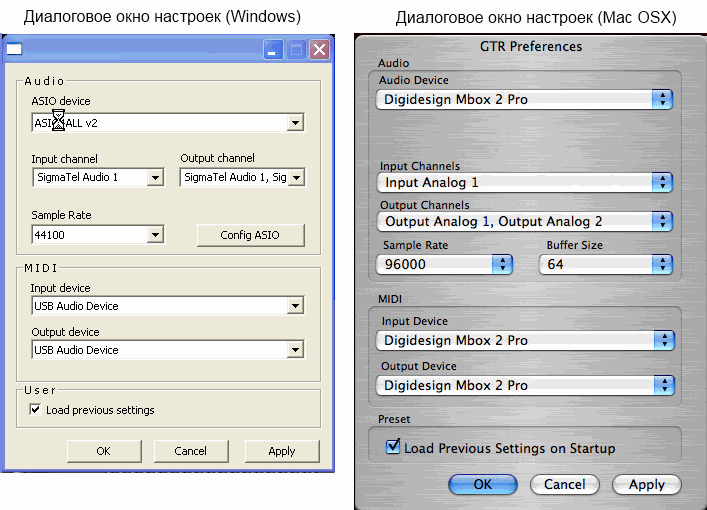Expand the Windows Input channel dropdown

154,178
